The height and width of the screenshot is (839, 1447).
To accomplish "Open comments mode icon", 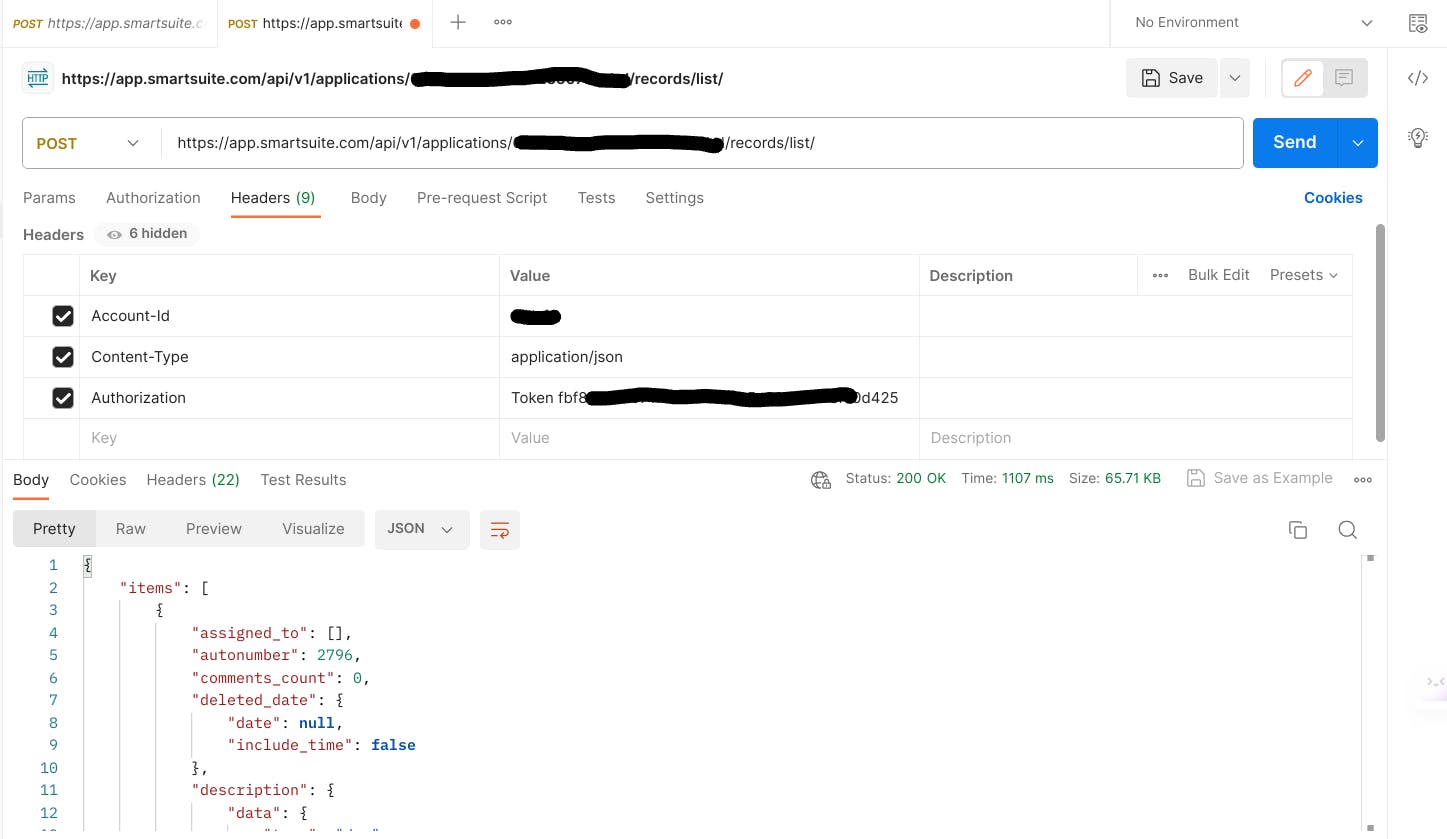I will coord(1344,78).
